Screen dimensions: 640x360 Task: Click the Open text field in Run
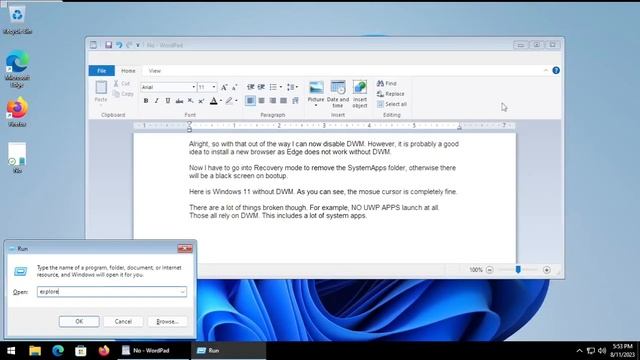(111, 291)
